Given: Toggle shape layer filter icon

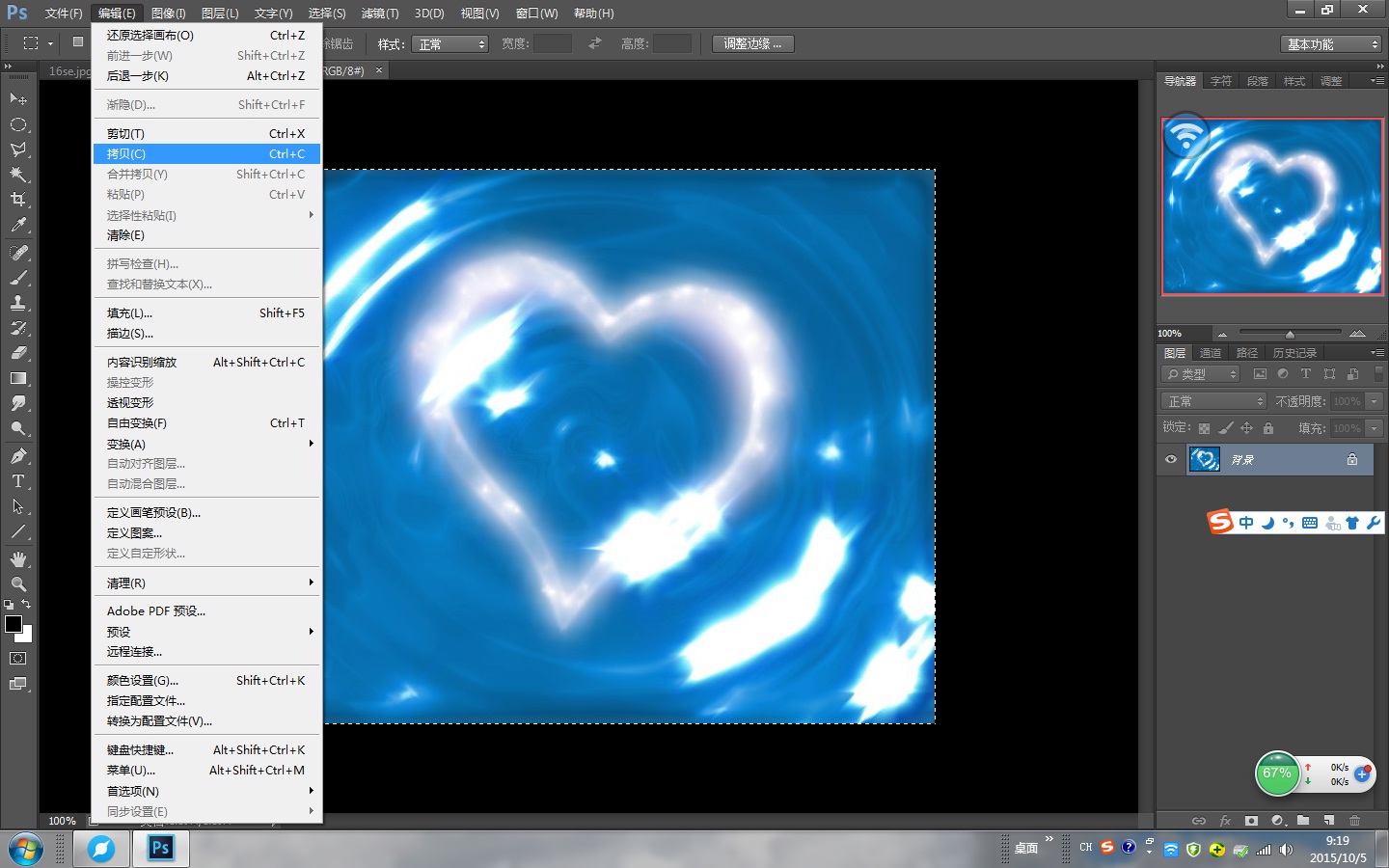Looking at the screenshot, I should click(1329, 374).
